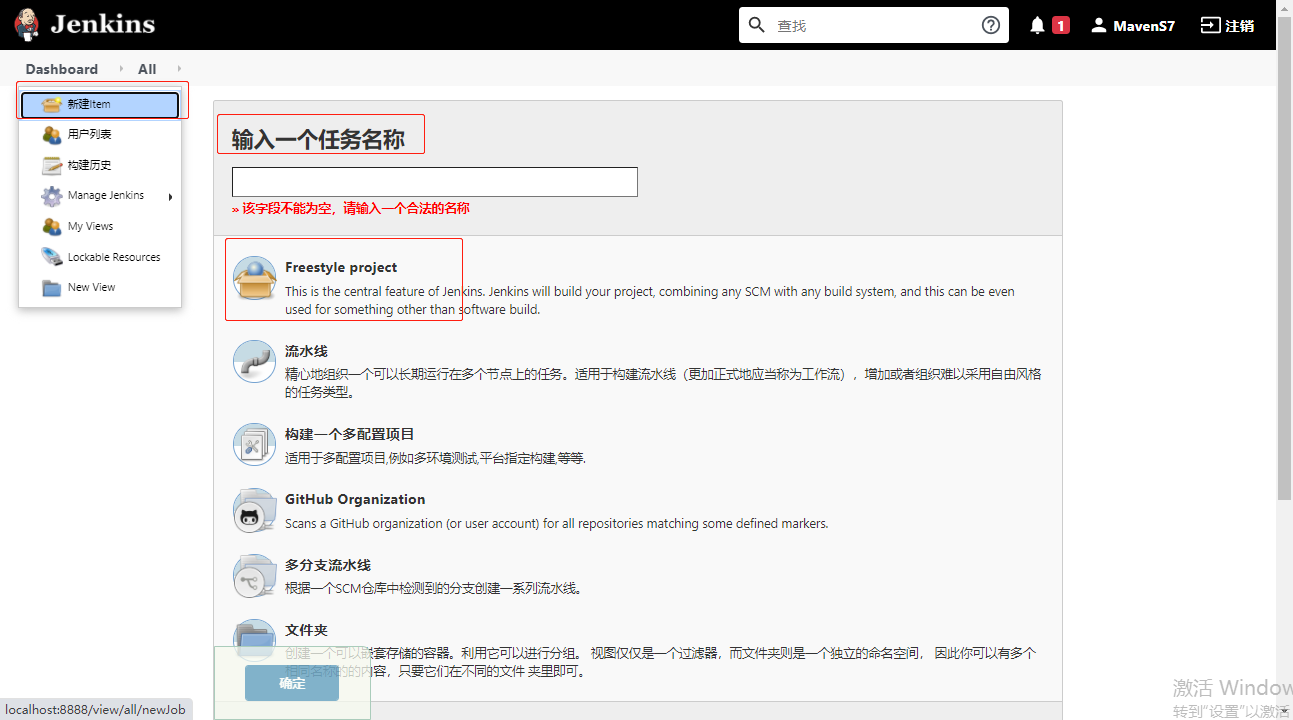Click the empty name validation error message

click(351, 208)
